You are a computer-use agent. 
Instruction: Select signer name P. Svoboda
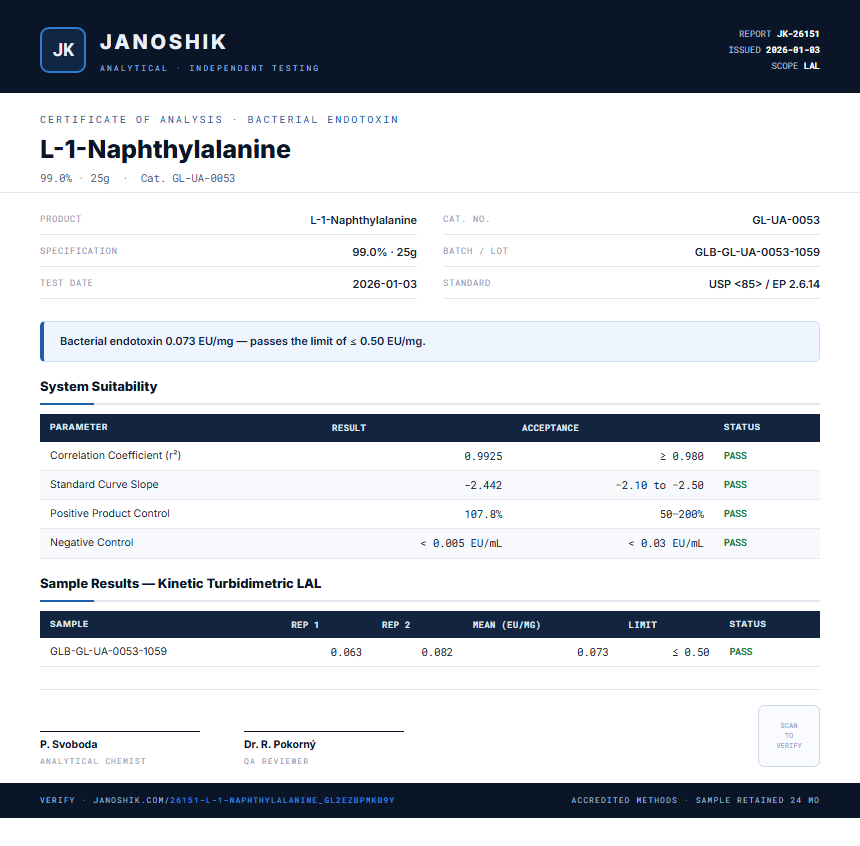[69, 745]
